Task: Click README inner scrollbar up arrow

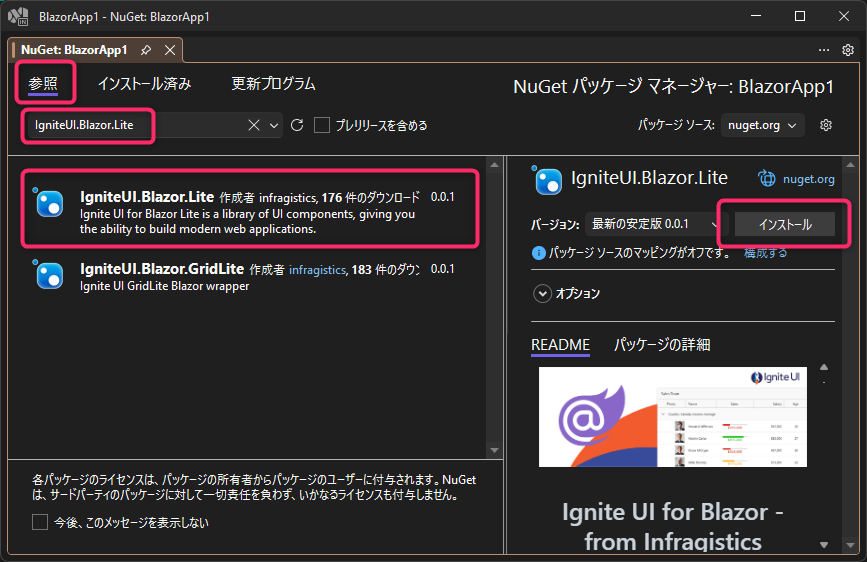Action: (x=824, y=367)
